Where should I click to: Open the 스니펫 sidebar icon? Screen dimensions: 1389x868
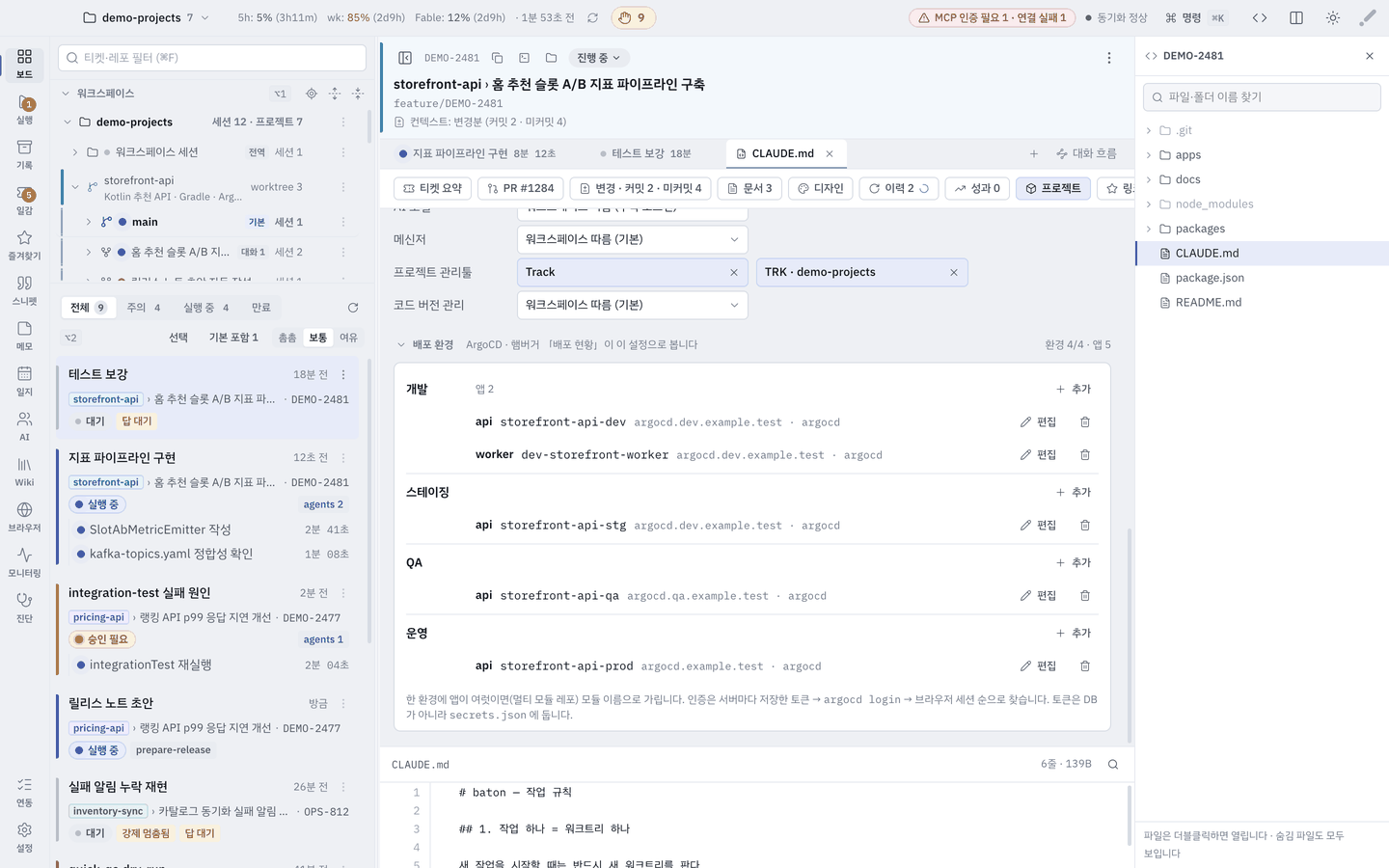tap(24, 290)
